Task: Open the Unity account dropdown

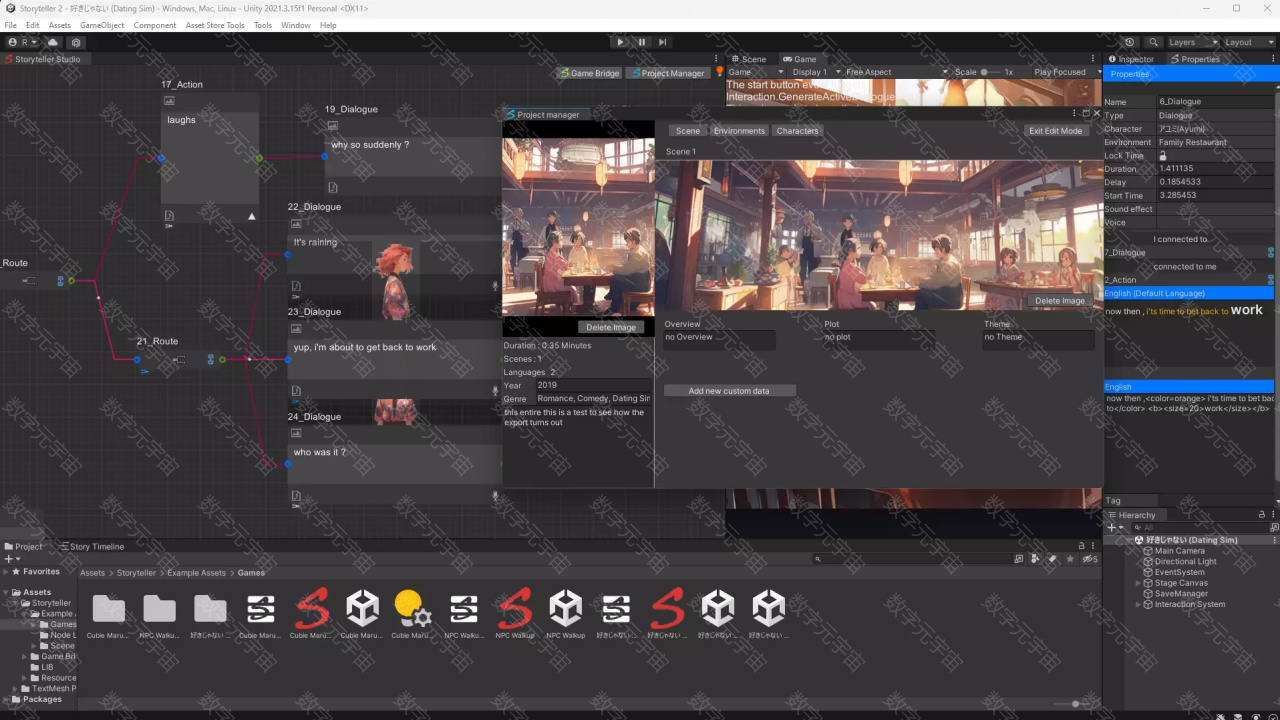Action: (x=22, y=43)
